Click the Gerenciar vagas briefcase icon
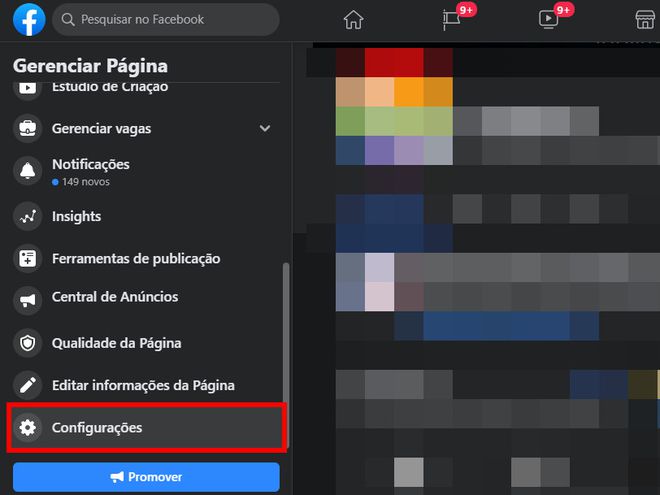Screen dimensions: 660x495 [27, 128]
